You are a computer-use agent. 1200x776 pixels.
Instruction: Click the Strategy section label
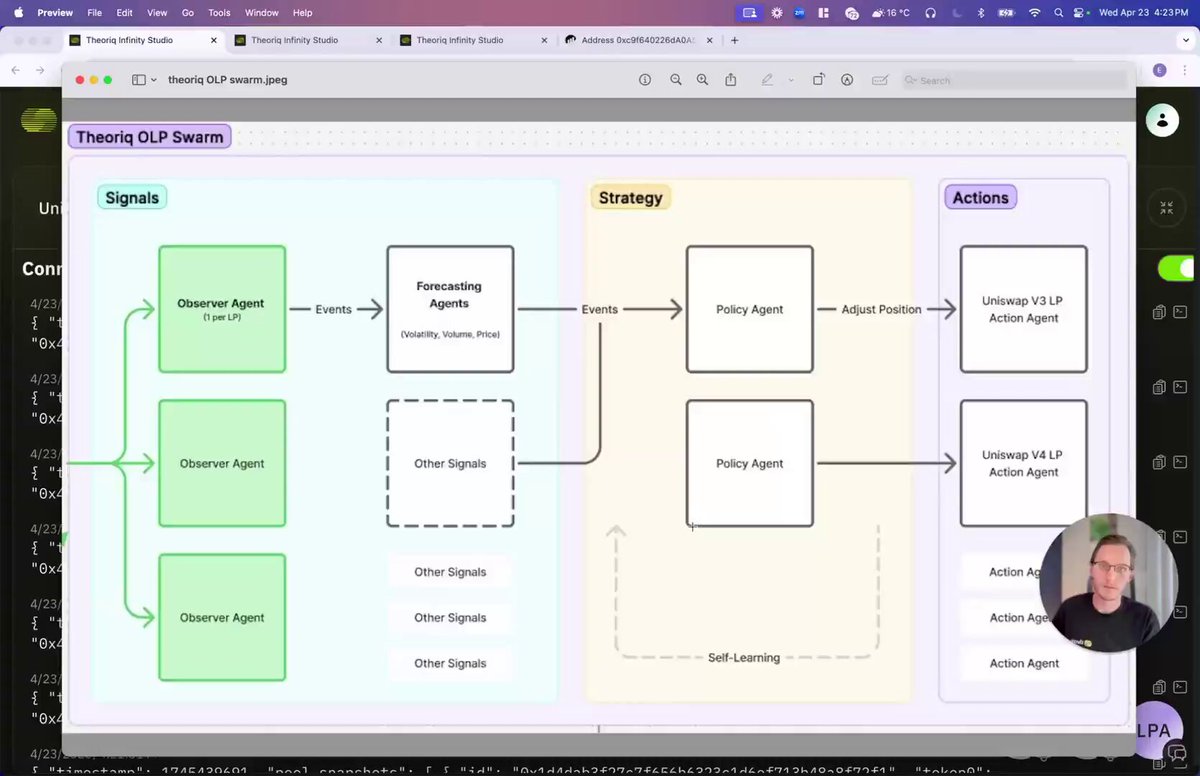tap(630, 198)
